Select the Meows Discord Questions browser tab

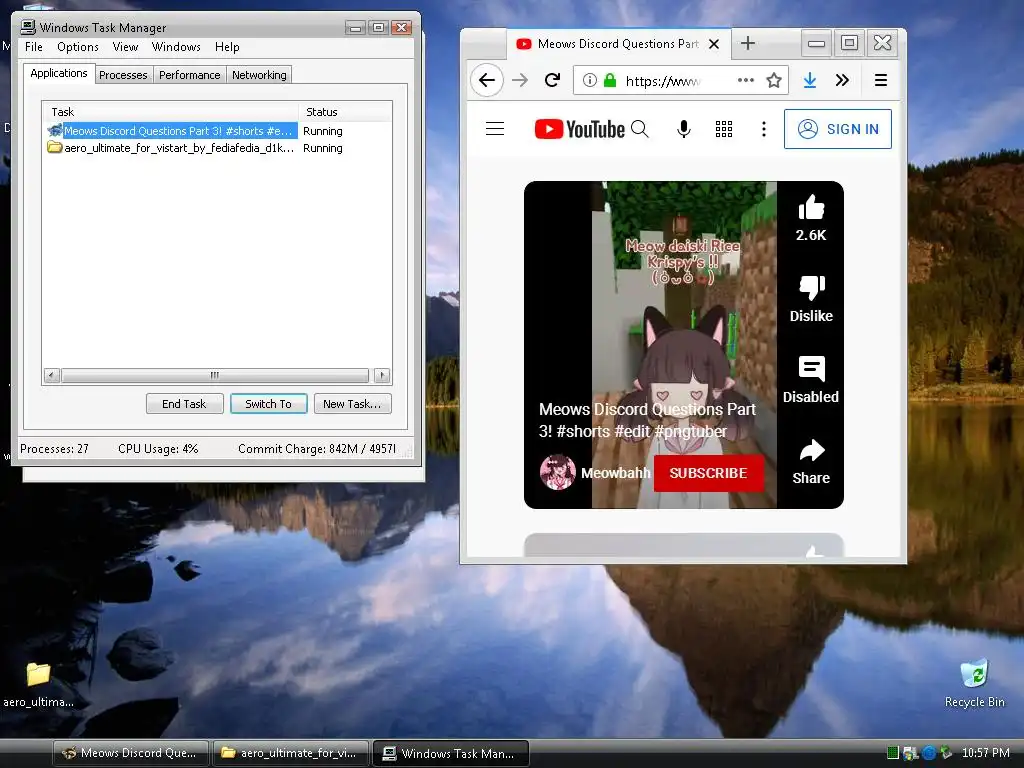coord(617,44)
